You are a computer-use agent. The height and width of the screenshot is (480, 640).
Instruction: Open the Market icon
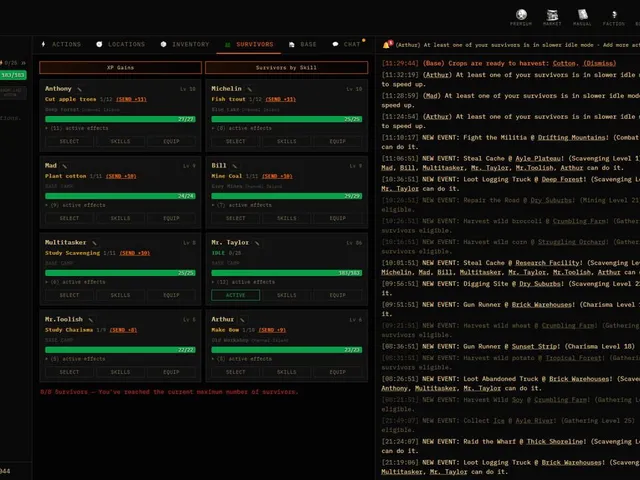tap(552, 15)
